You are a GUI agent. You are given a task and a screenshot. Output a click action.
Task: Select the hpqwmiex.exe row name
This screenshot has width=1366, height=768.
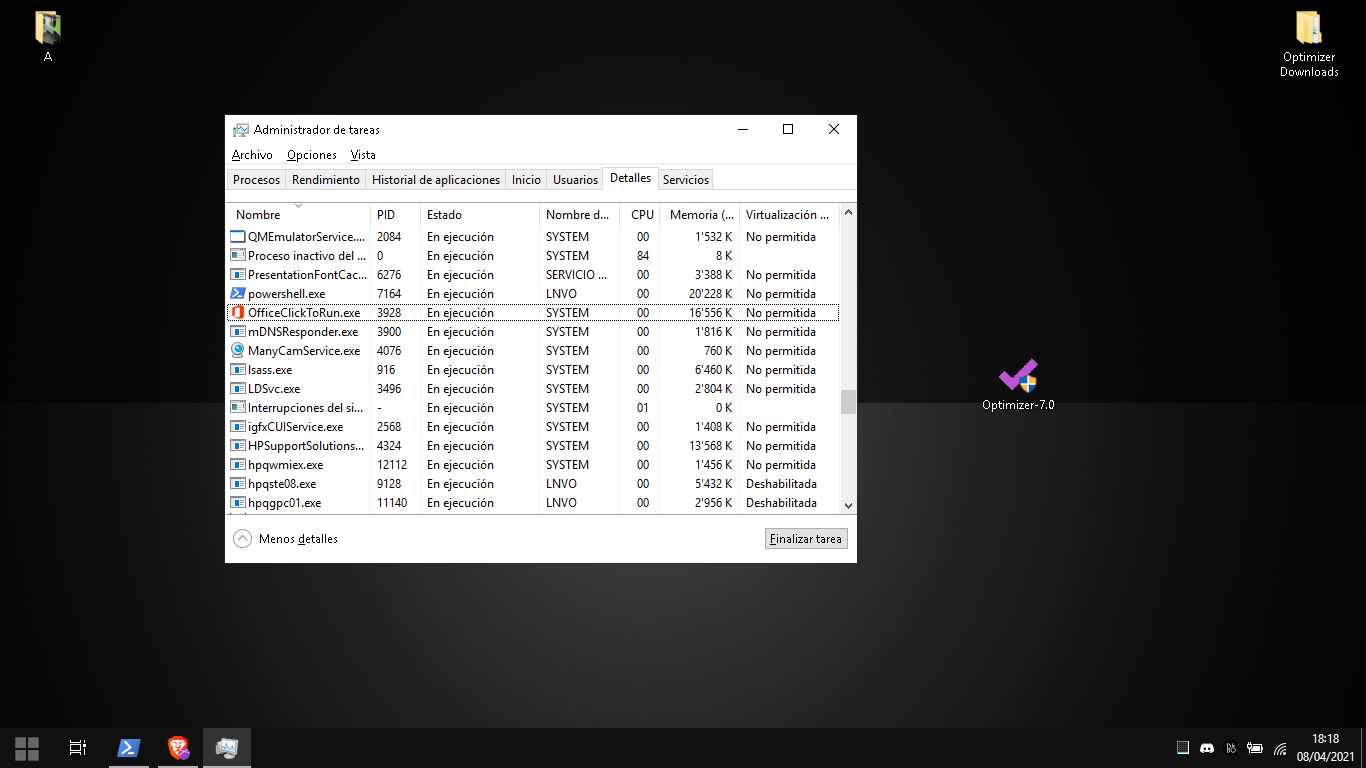(285, 465)
